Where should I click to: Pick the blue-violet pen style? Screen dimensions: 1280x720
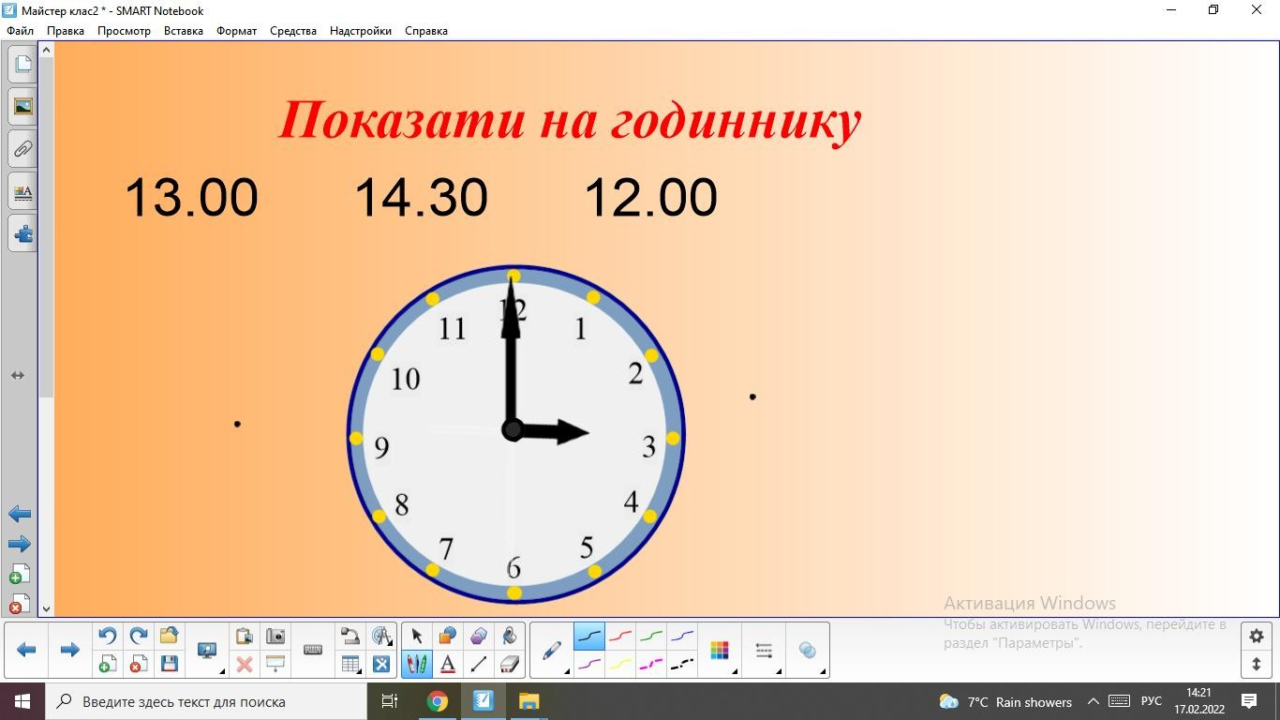click(x=682, y=636)
